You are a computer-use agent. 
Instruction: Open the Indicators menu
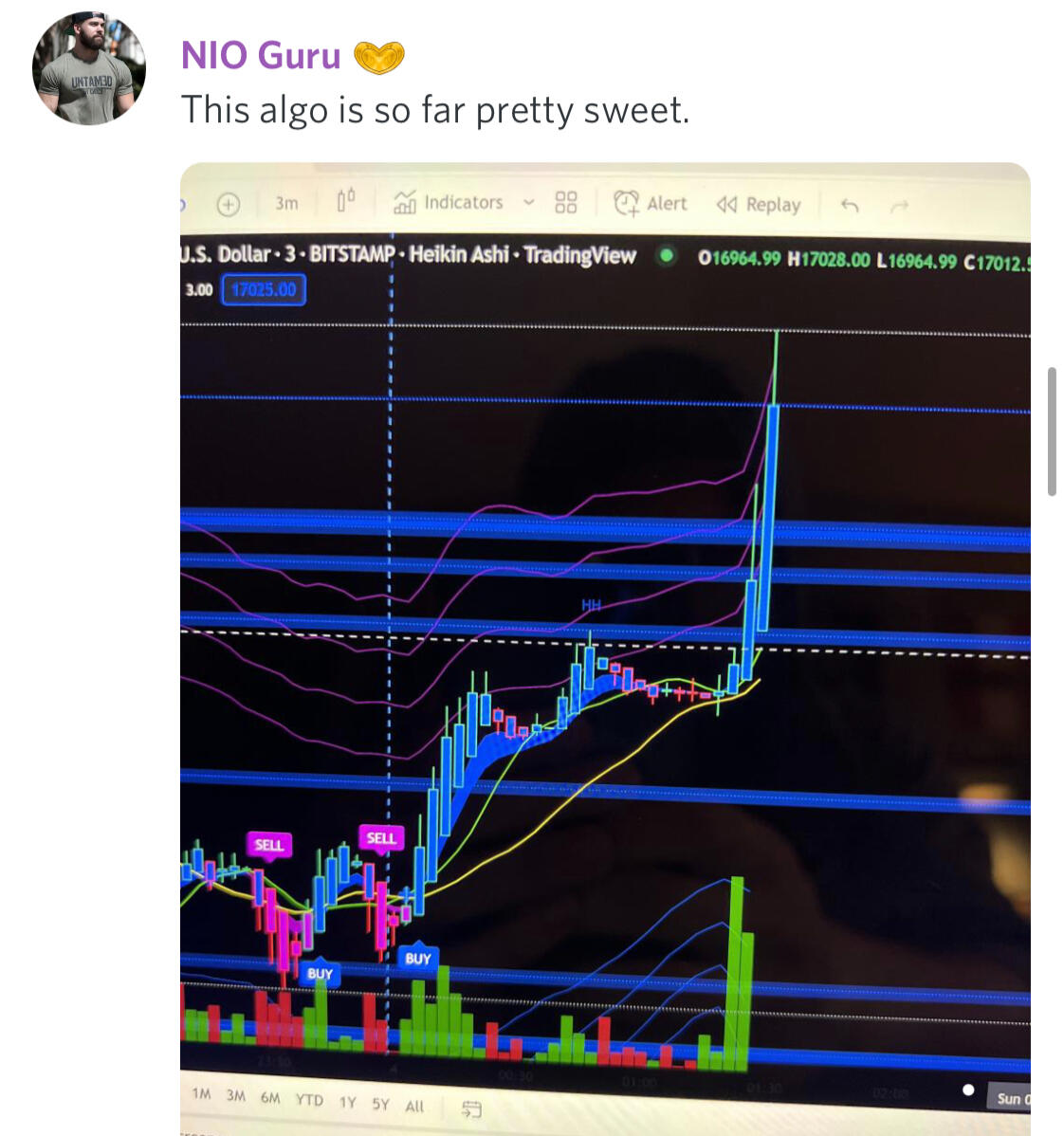[448, 202]
